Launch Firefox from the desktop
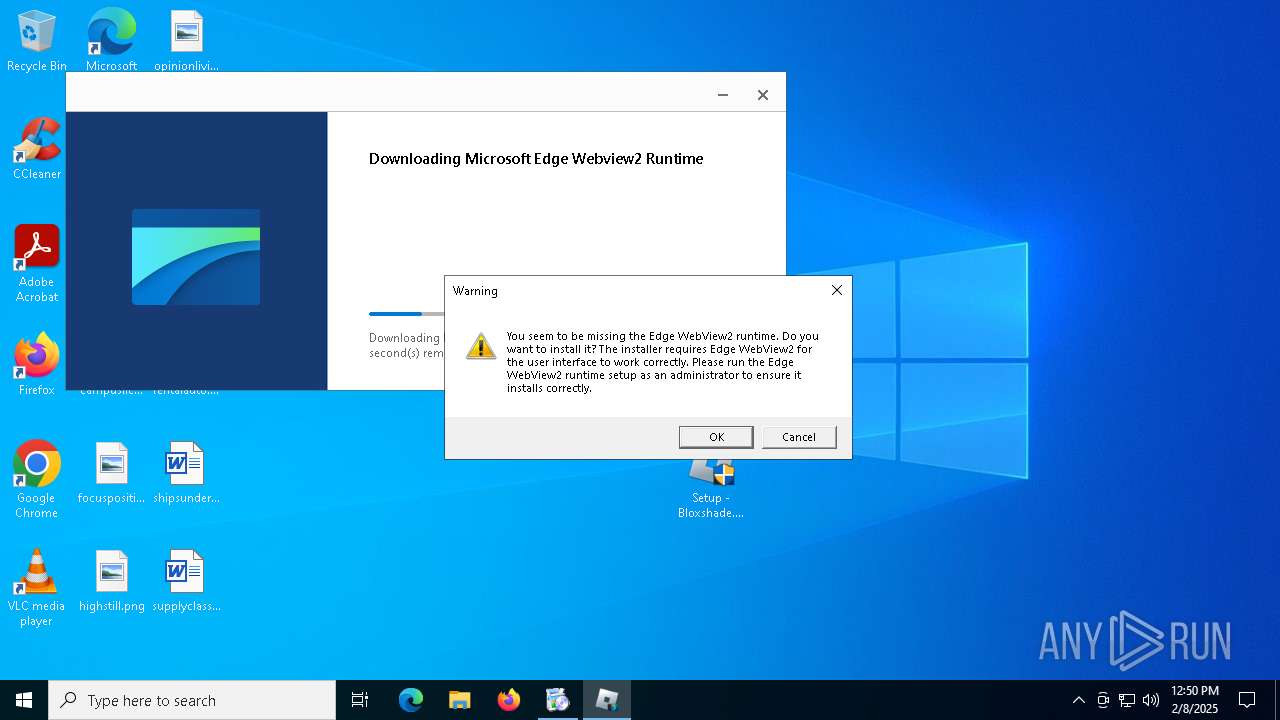 (x=37, y=364)
